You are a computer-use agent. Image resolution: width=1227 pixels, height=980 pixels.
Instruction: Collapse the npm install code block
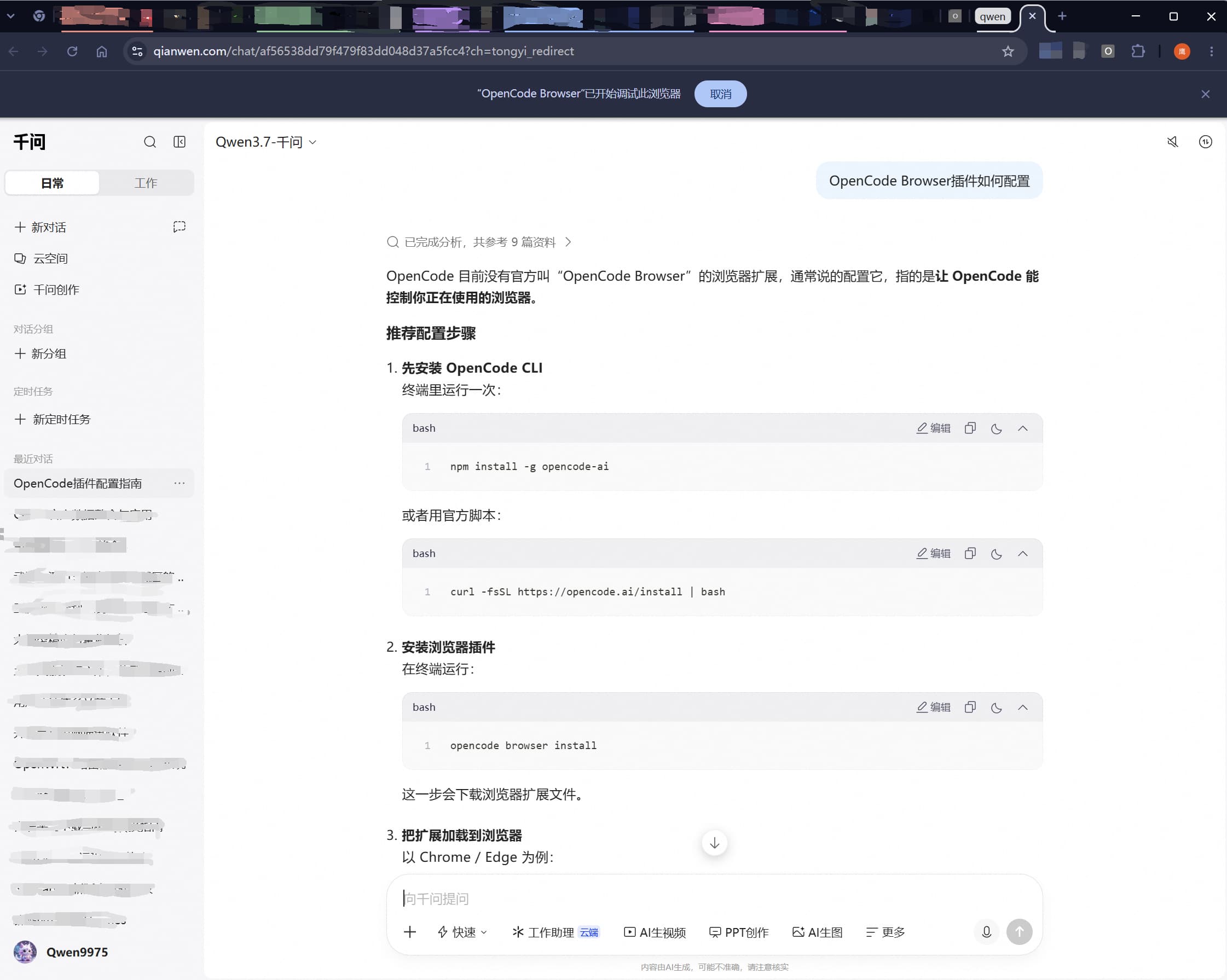click(1023, 428)
